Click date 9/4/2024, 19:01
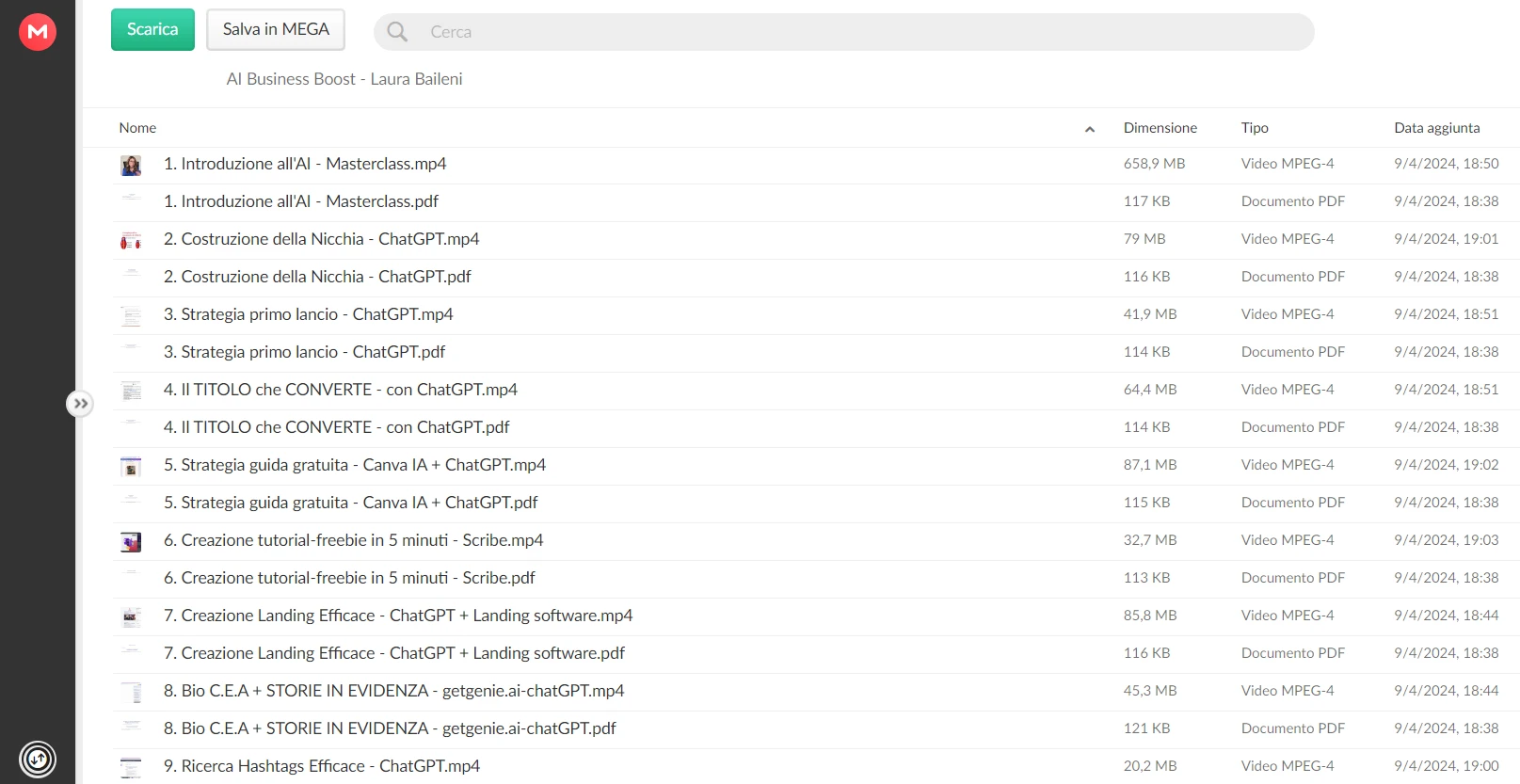This screenshot has height=784, width=1520. pyautogui.click(x=1447, y=239)
